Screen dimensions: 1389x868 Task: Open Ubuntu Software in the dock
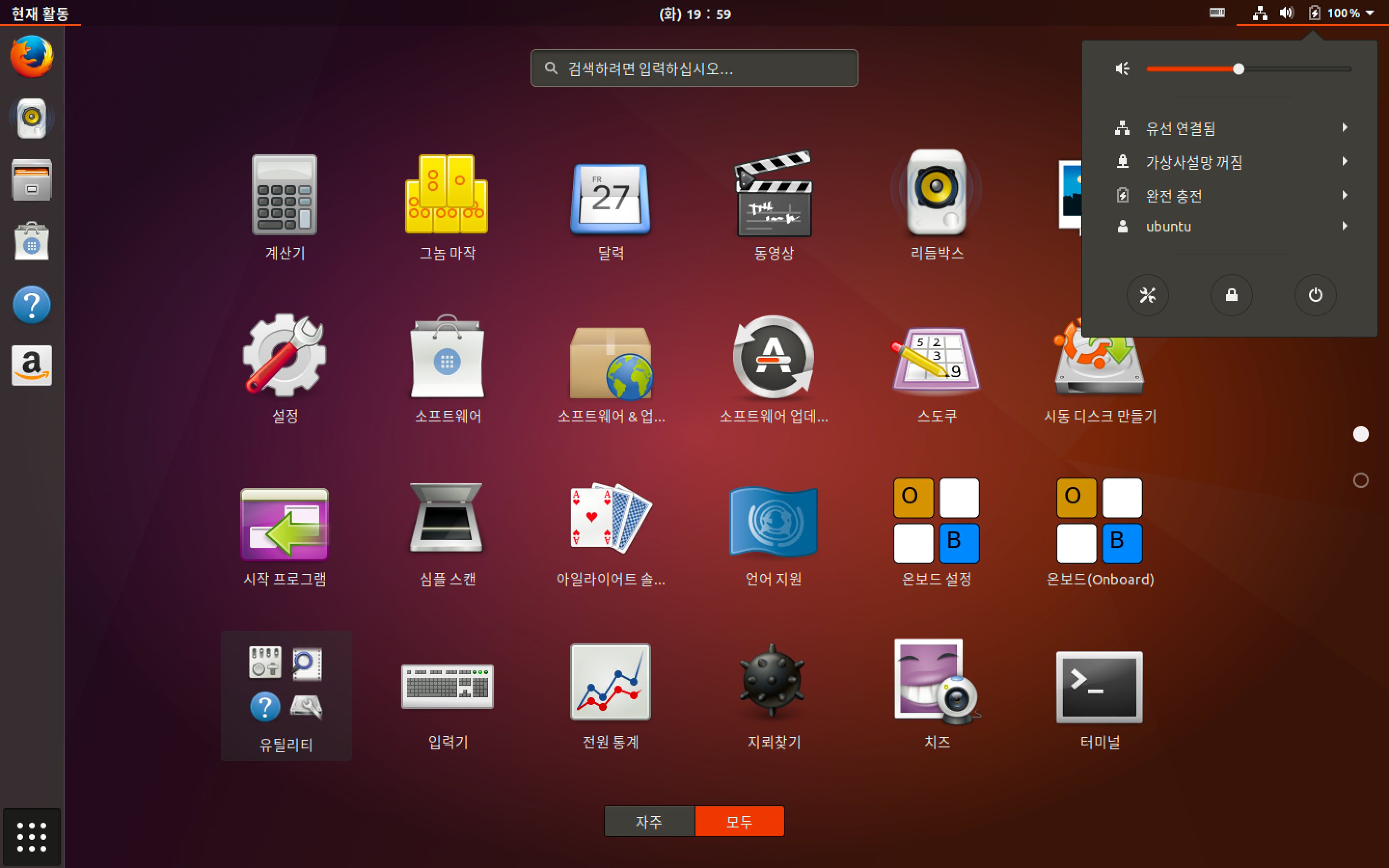point(31,241)
